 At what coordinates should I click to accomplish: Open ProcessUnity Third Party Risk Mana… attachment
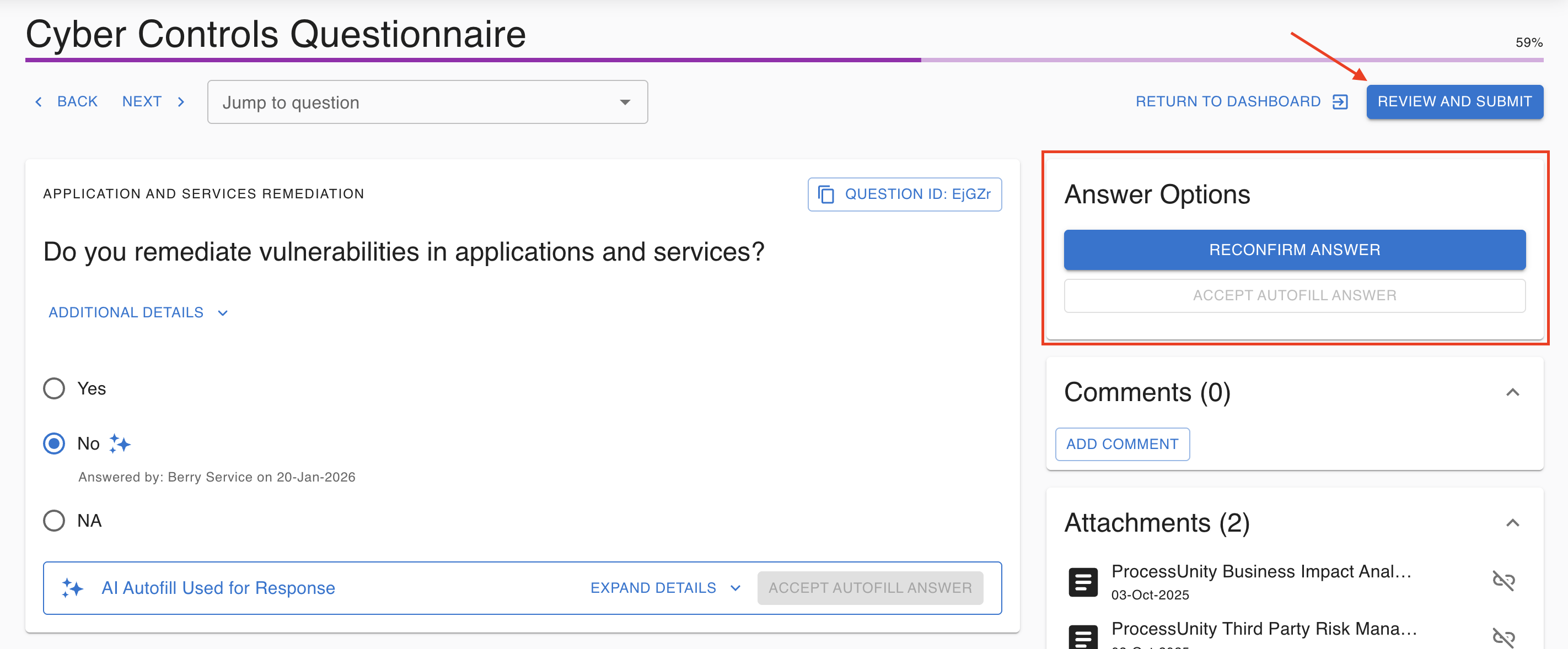coord(1264,628)
